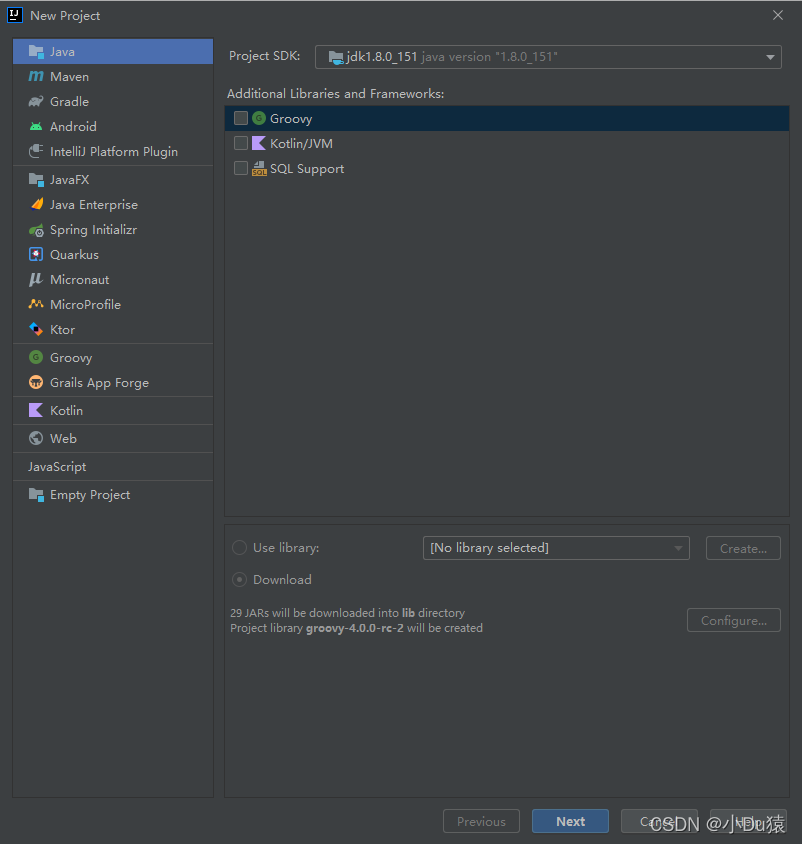Select the Spring Initializr leaf icon
This screenshot has width=802, height=844.
pos(36,230)
